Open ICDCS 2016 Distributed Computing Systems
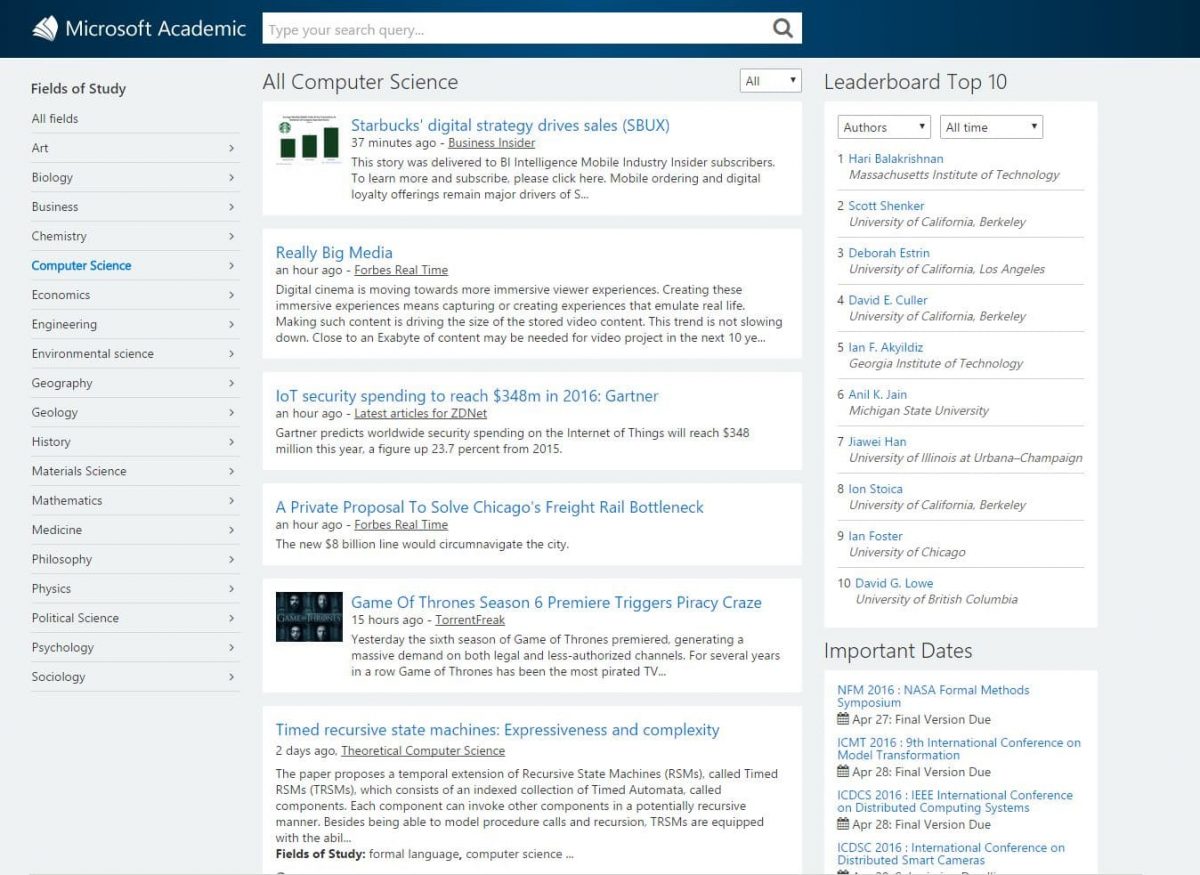 pyautogui.click(x=955, y=801)
